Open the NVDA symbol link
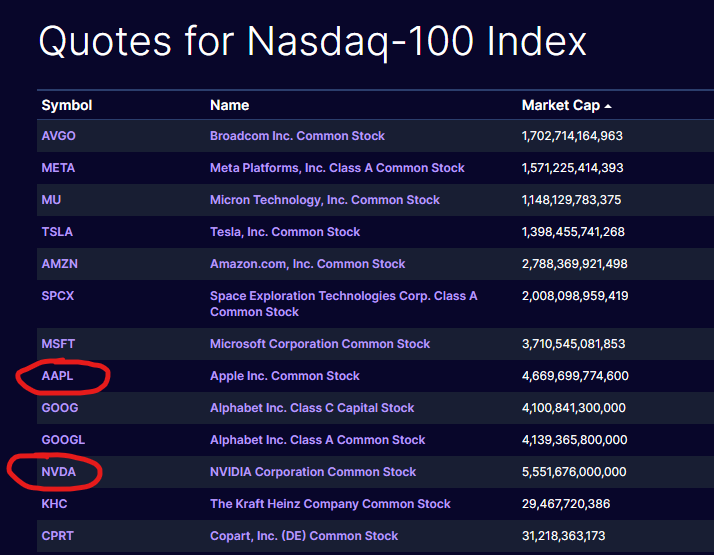Image resolution: width=714 pixels, height=555 pixels. 59,472
